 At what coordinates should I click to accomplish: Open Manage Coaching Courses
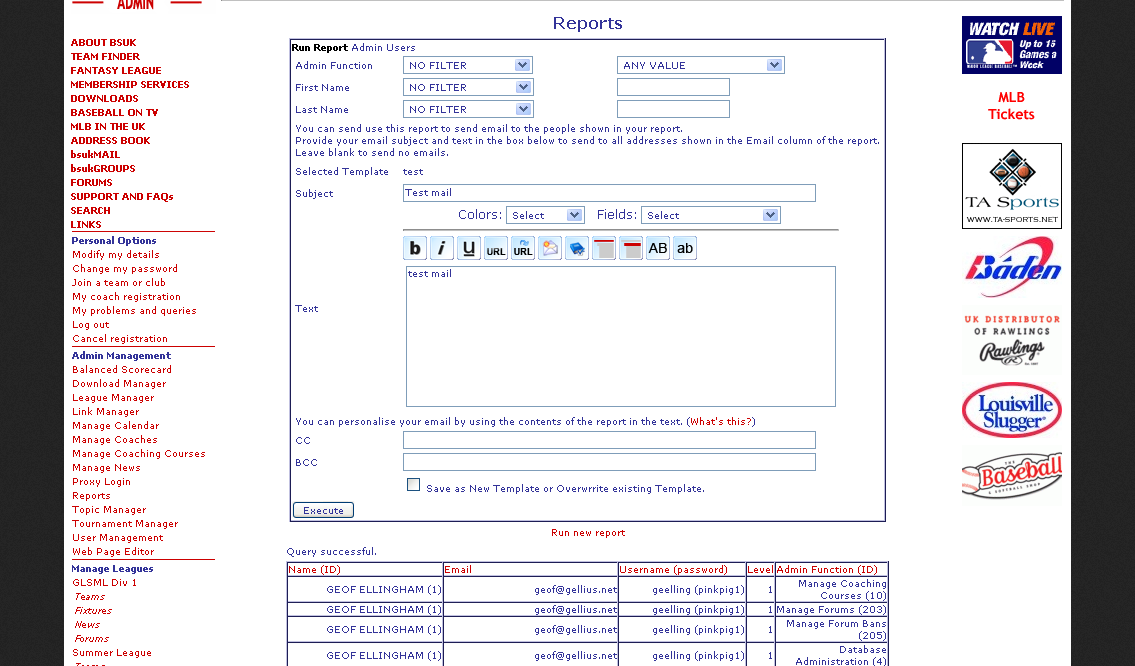click(x=138, y=453)
